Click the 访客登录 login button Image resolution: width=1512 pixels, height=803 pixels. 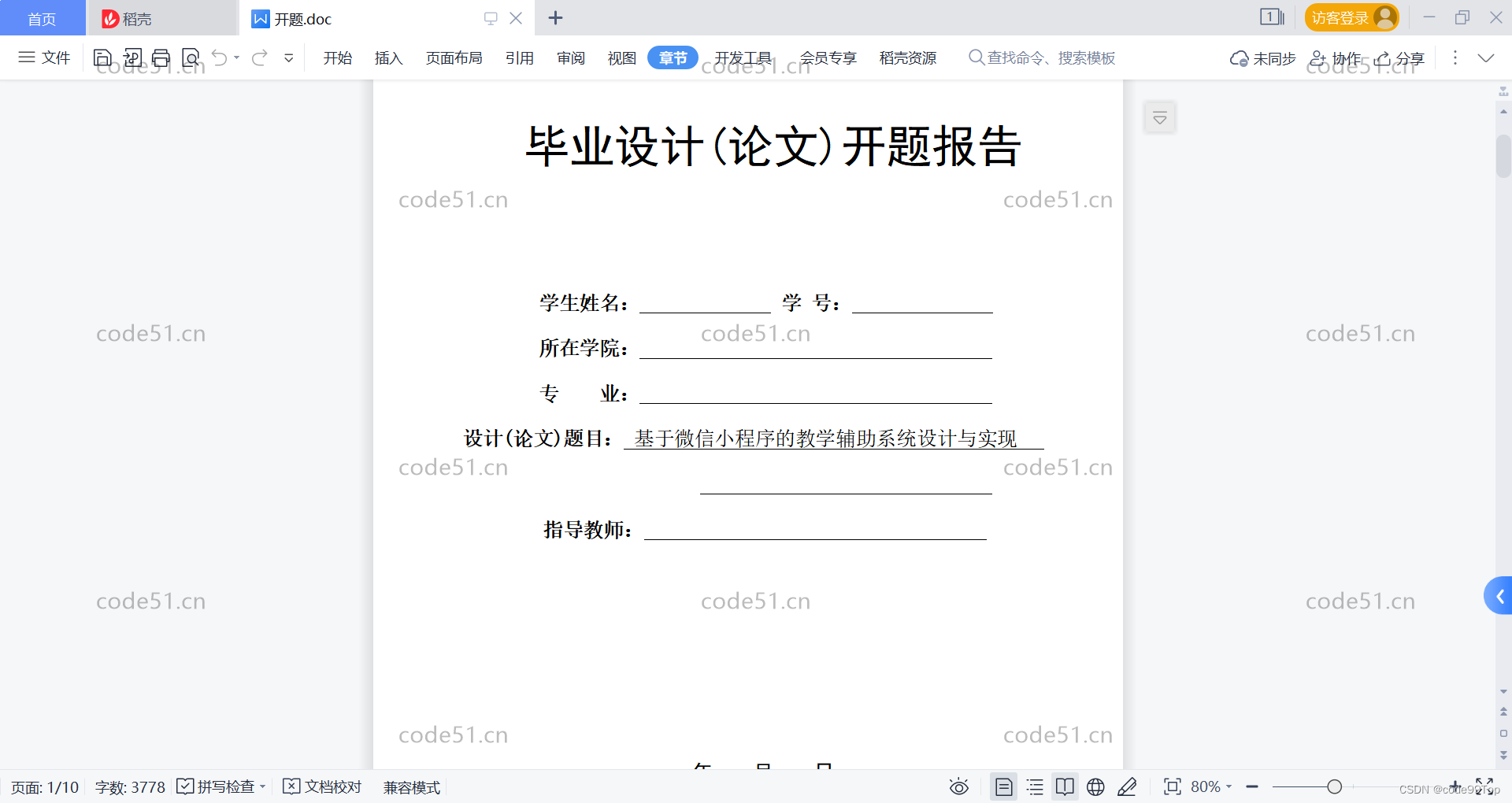tap(1351, 17)
